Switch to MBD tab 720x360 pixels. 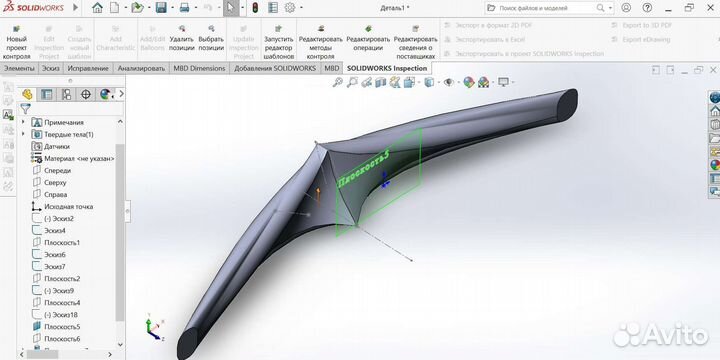pos(332,68)
